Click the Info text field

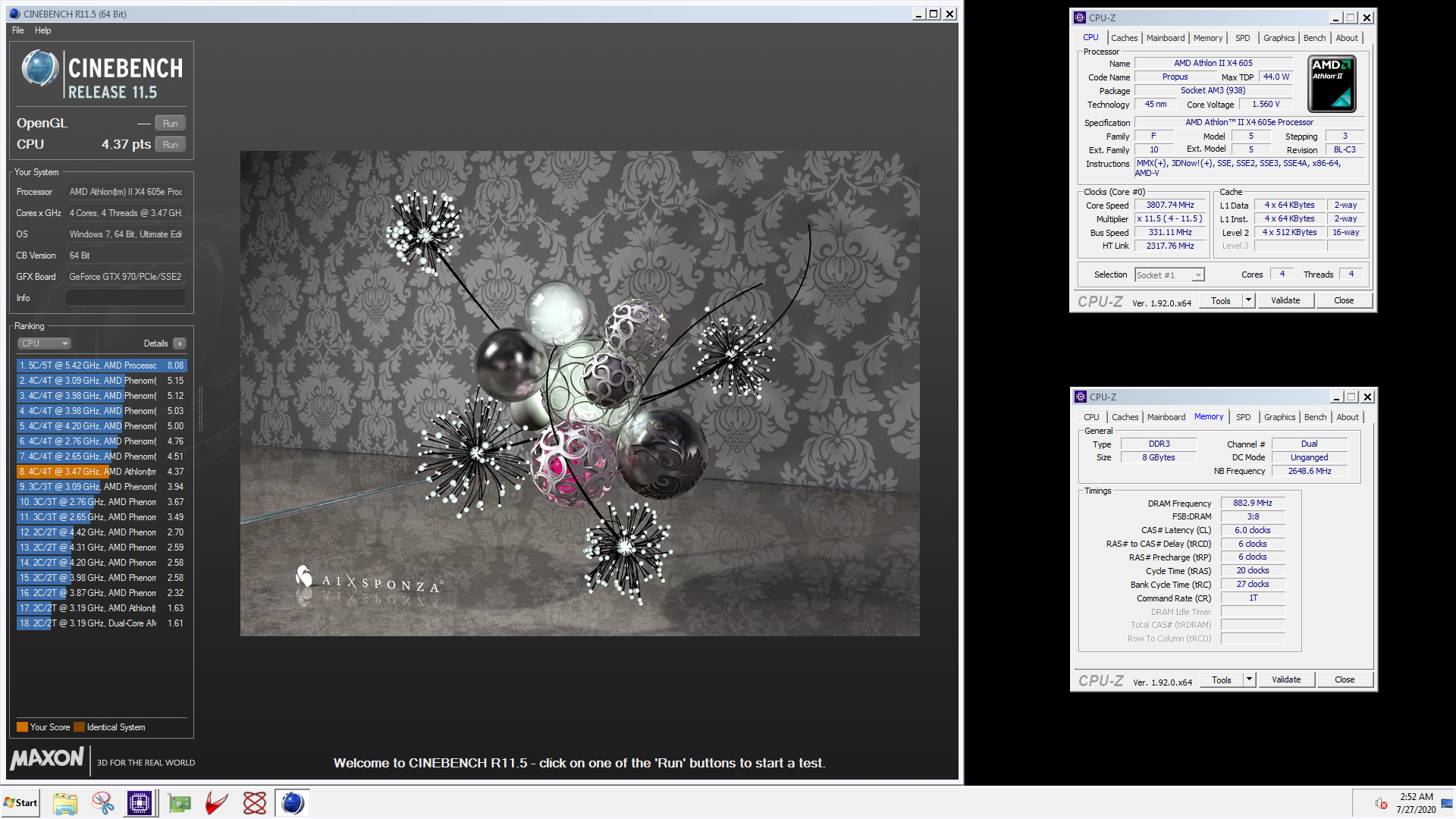pos(126,298)
